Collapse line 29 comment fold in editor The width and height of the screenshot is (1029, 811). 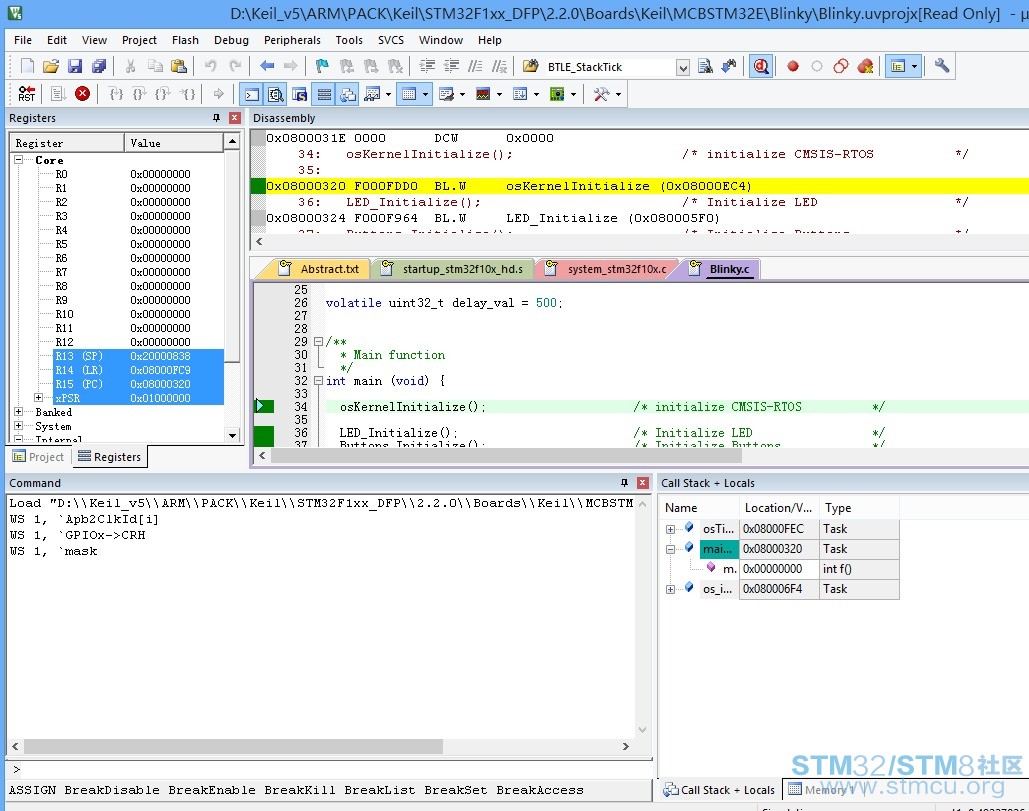(x=318, y=341)
